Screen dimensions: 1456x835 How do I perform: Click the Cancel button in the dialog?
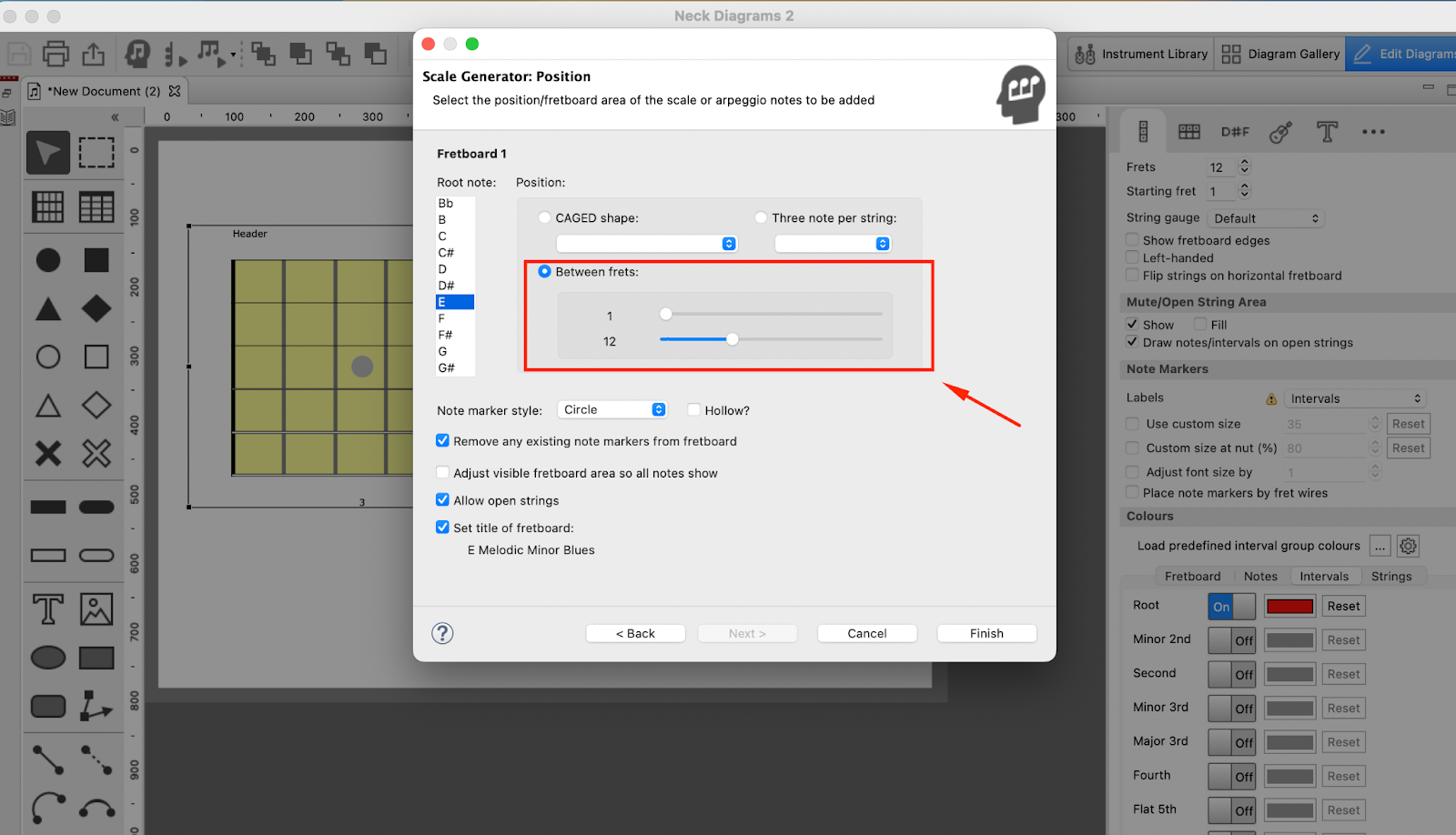click(867, 633)
